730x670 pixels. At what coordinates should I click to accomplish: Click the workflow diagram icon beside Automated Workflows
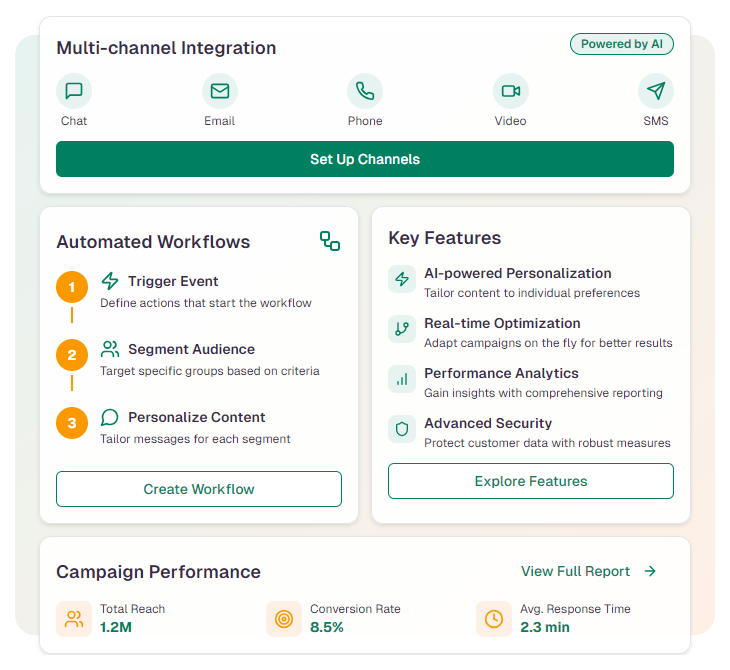point(330,241)
